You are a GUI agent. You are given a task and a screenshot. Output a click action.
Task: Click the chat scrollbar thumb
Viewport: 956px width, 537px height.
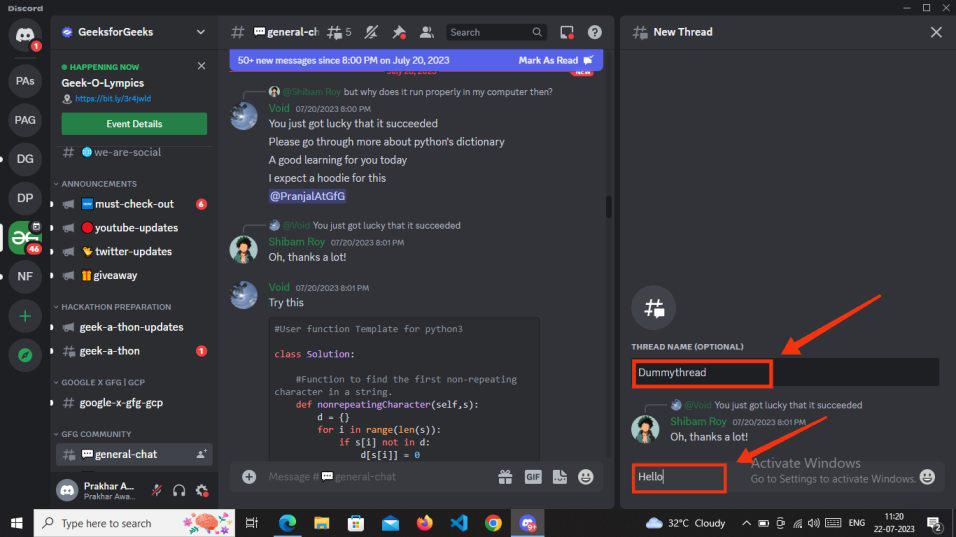[x=608, y=206]
